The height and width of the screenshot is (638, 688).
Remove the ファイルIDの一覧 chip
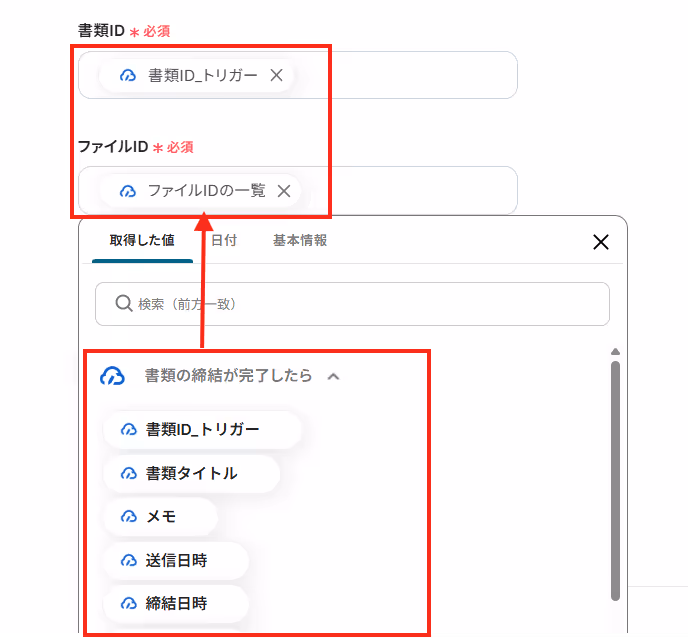click(284, 191)
